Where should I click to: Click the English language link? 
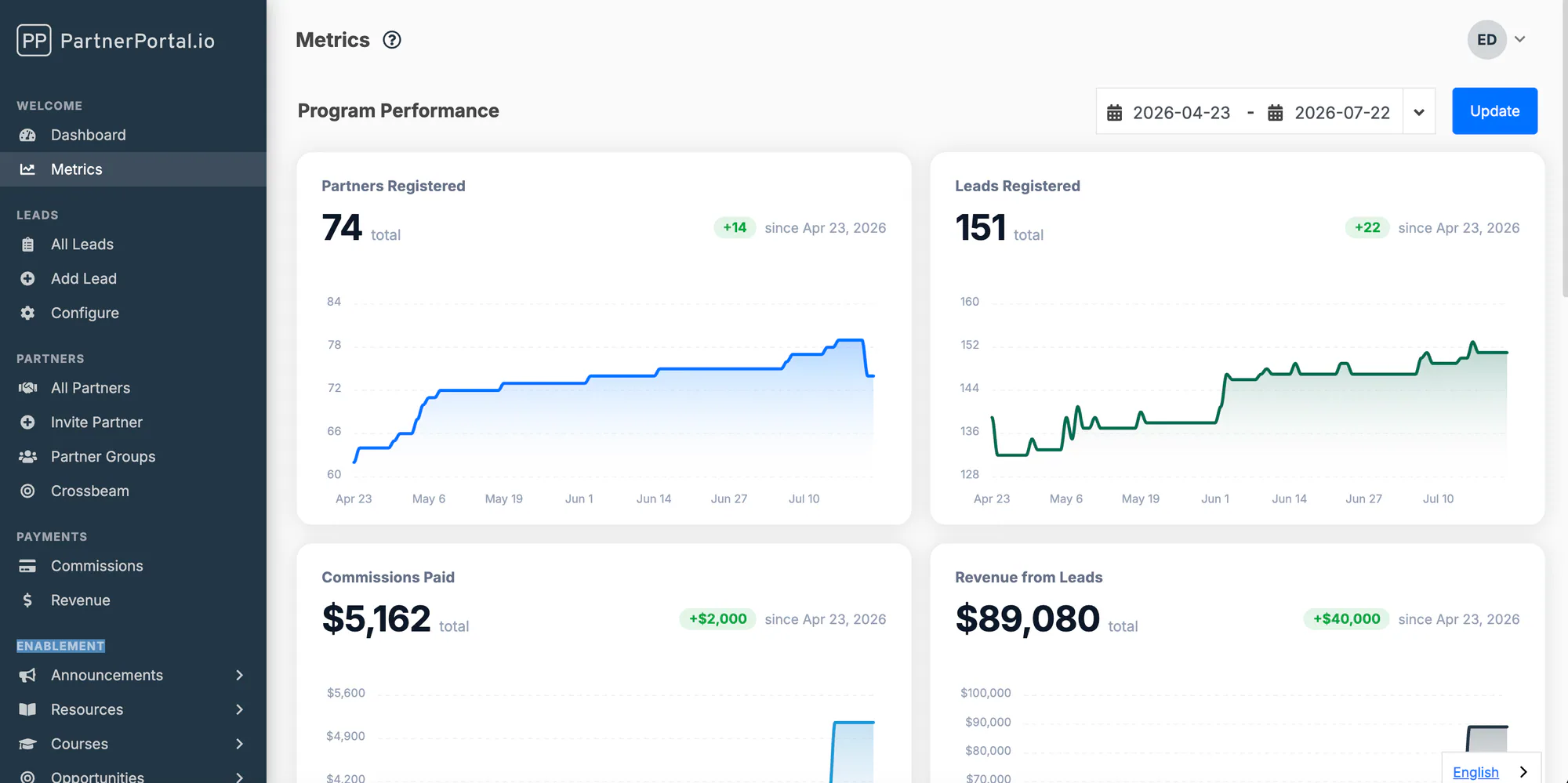coord(1475,773)
